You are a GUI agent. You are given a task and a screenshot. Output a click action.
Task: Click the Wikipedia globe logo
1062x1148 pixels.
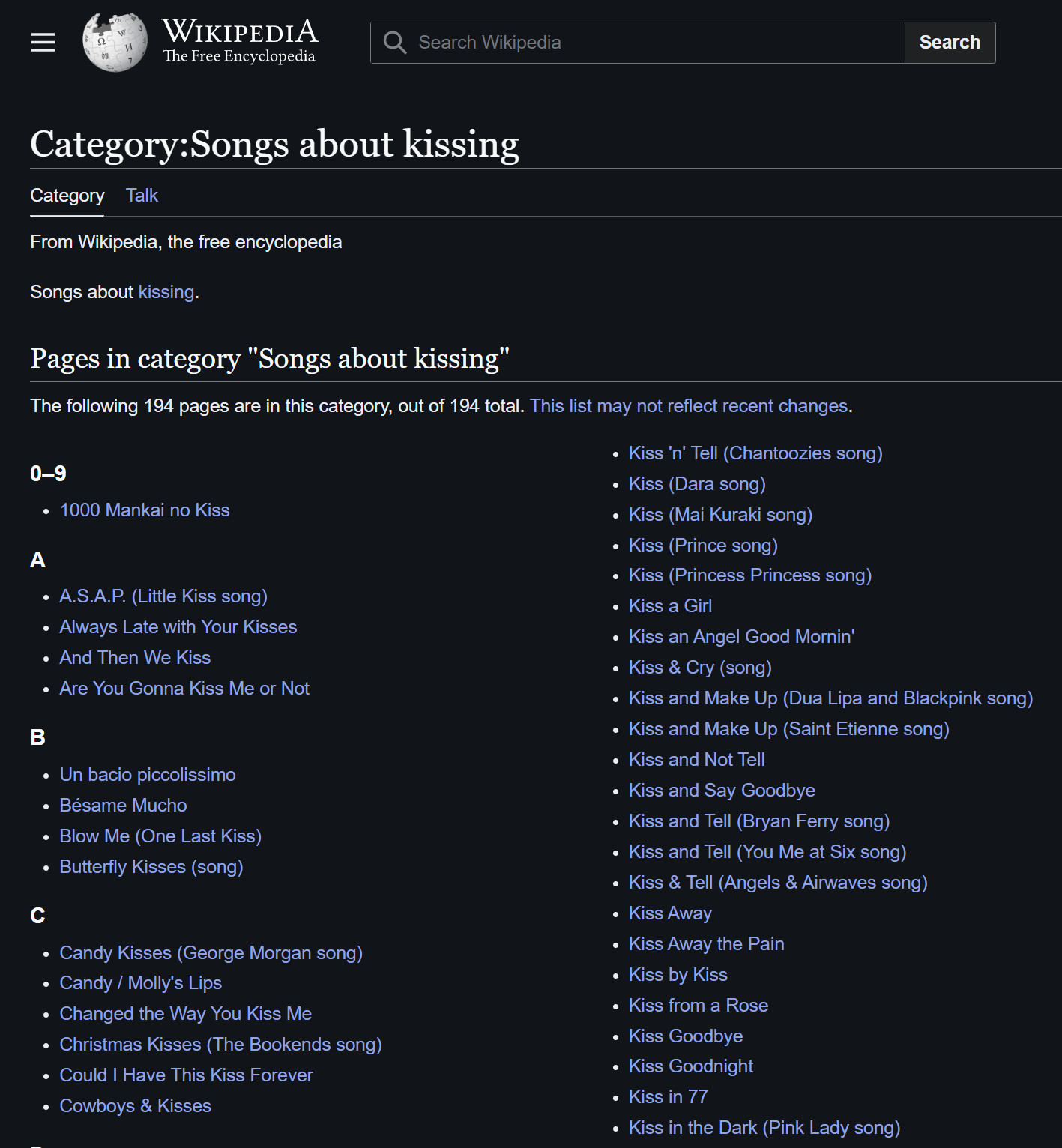115,43
